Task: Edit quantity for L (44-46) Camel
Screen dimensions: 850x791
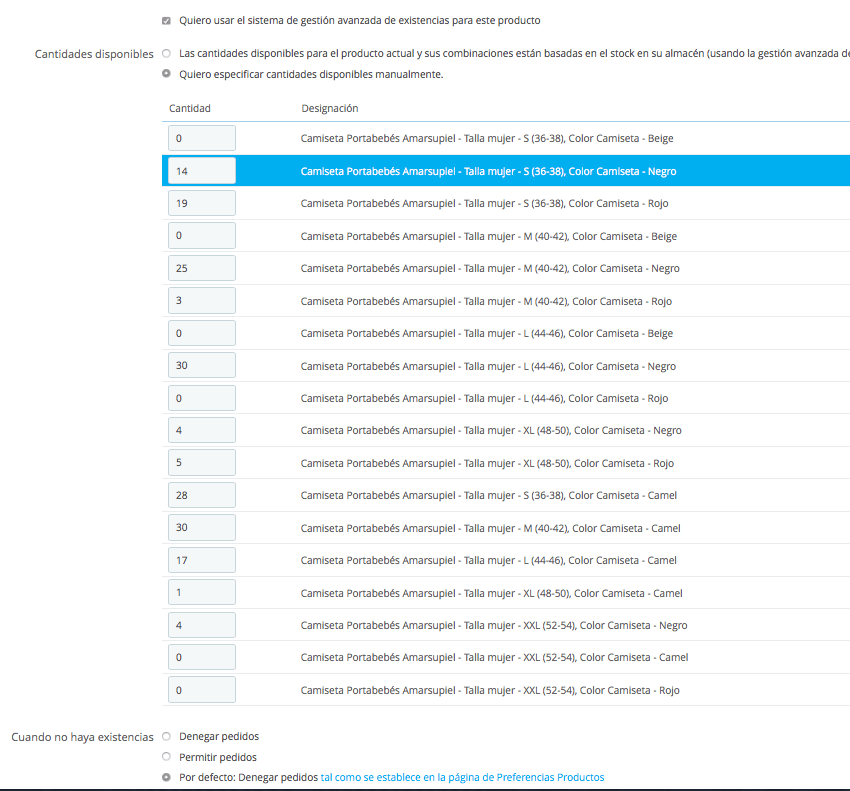Action: (x=202, y=560)
